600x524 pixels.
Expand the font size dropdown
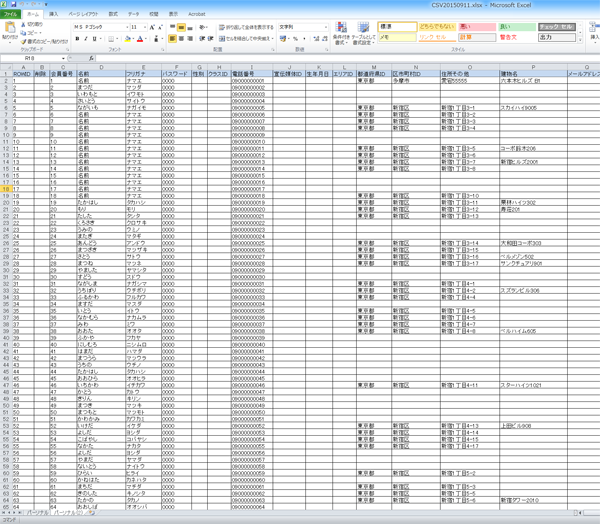tap(145, 27)
